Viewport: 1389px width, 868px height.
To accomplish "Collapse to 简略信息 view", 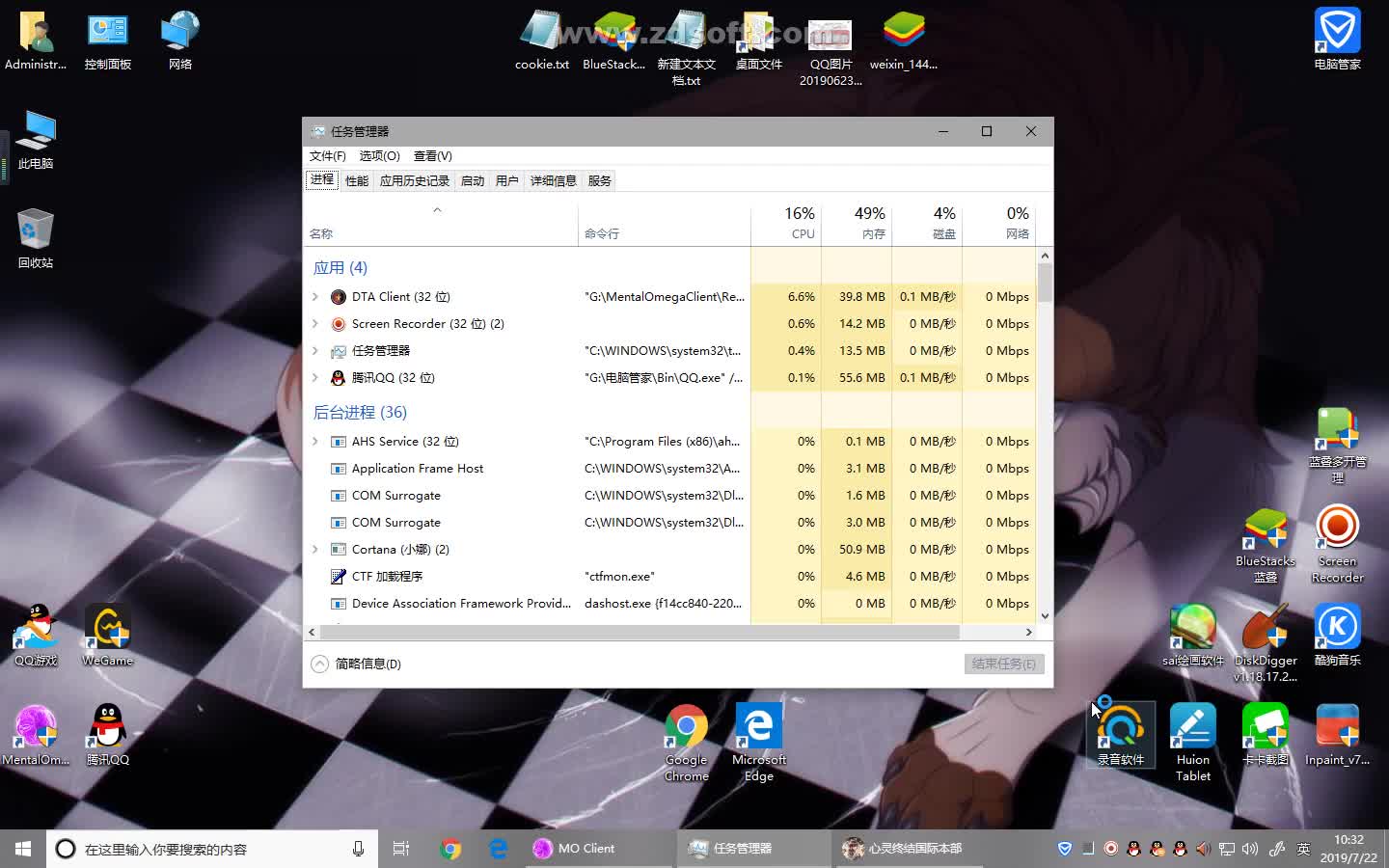I will coord(356,664).
